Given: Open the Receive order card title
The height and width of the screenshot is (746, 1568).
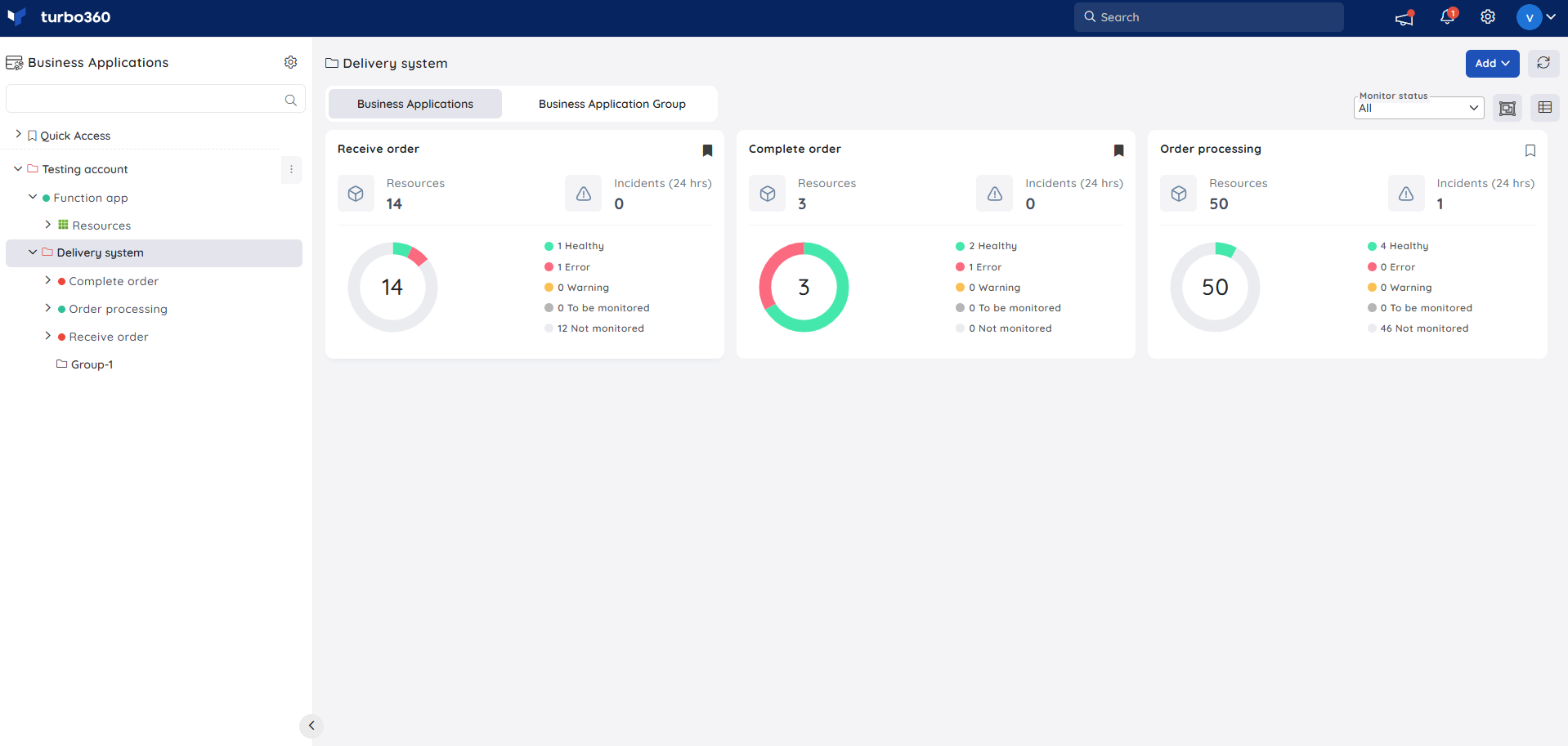Looking at the screenshot, I should (379, 149).
